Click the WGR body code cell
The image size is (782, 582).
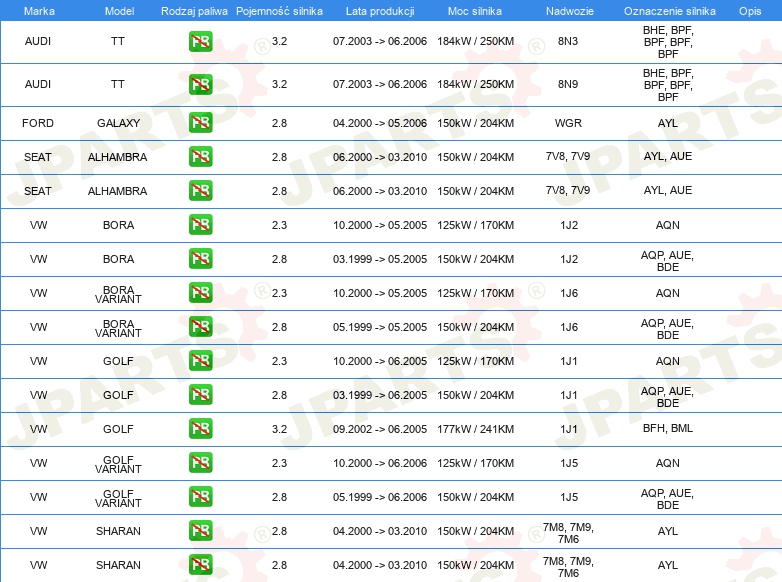(568, 123)
